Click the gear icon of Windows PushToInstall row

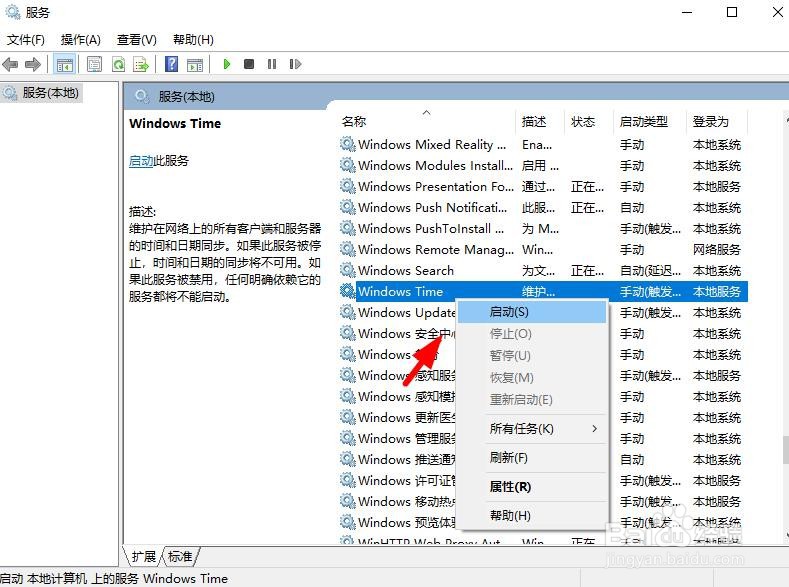click(347, 228)
